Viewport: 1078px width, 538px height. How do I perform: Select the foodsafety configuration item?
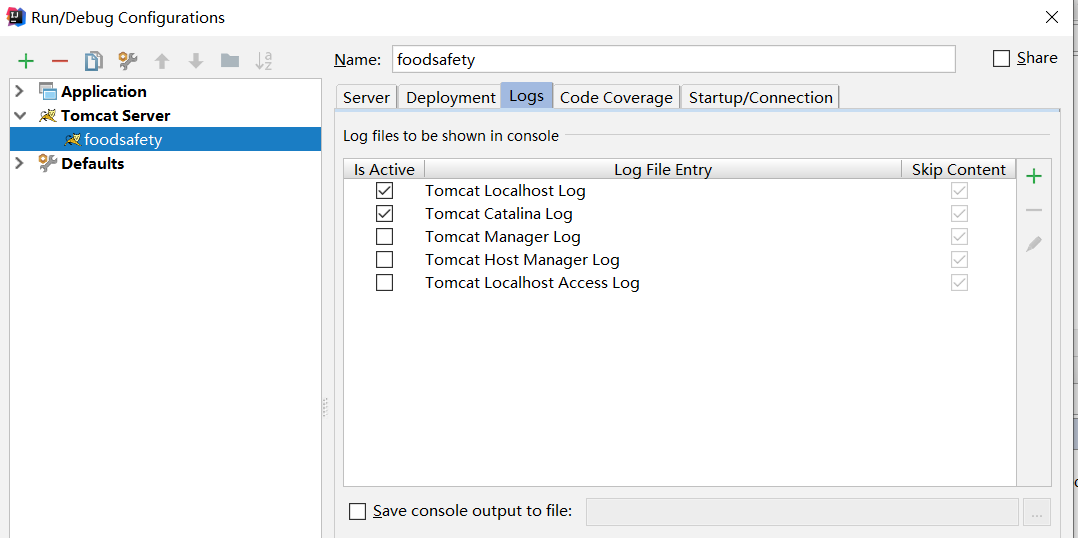pos(122,140)
